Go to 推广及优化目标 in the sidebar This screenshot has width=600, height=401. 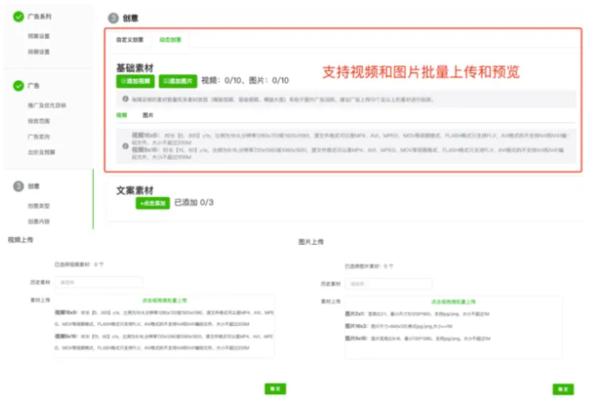(x=47, y=105)
